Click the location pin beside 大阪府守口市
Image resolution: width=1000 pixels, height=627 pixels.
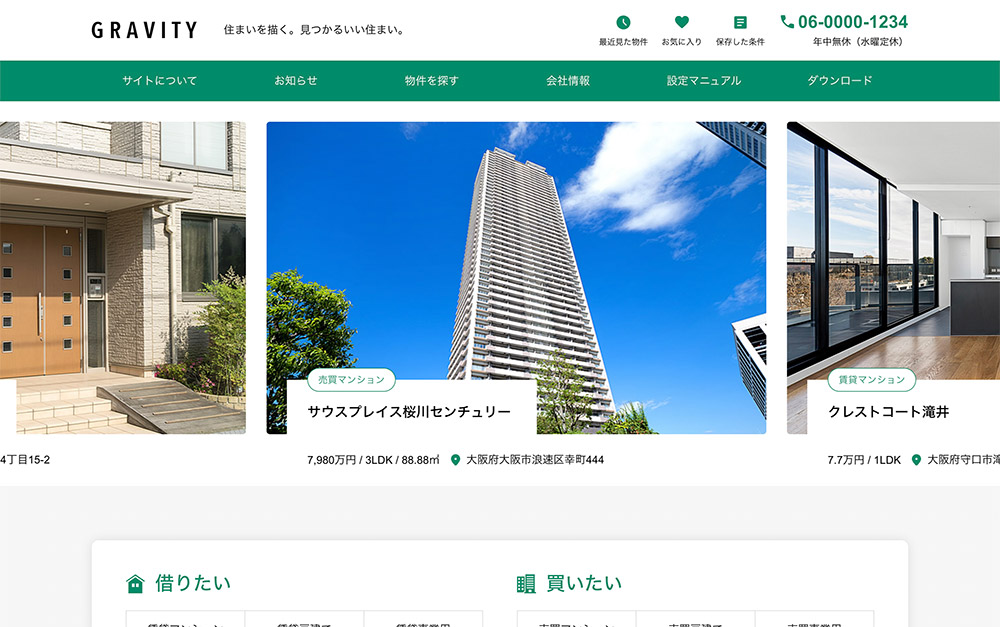(x=916, y=460)
